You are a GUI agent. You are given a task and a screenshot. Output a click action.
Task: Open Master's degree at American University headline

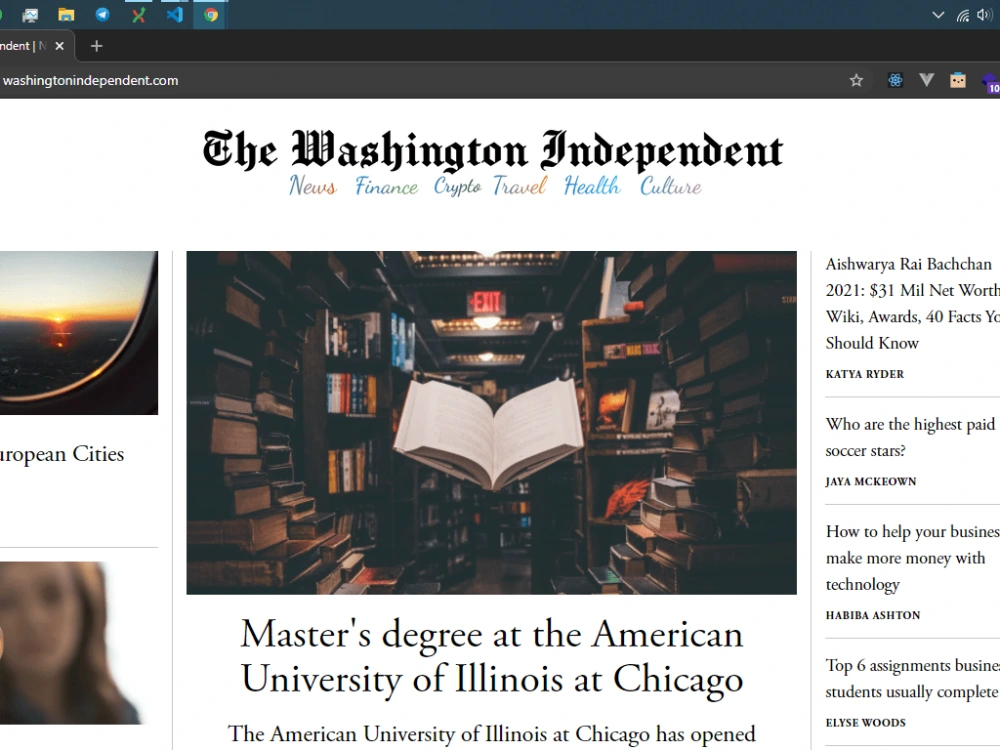(x=492, y=656)
